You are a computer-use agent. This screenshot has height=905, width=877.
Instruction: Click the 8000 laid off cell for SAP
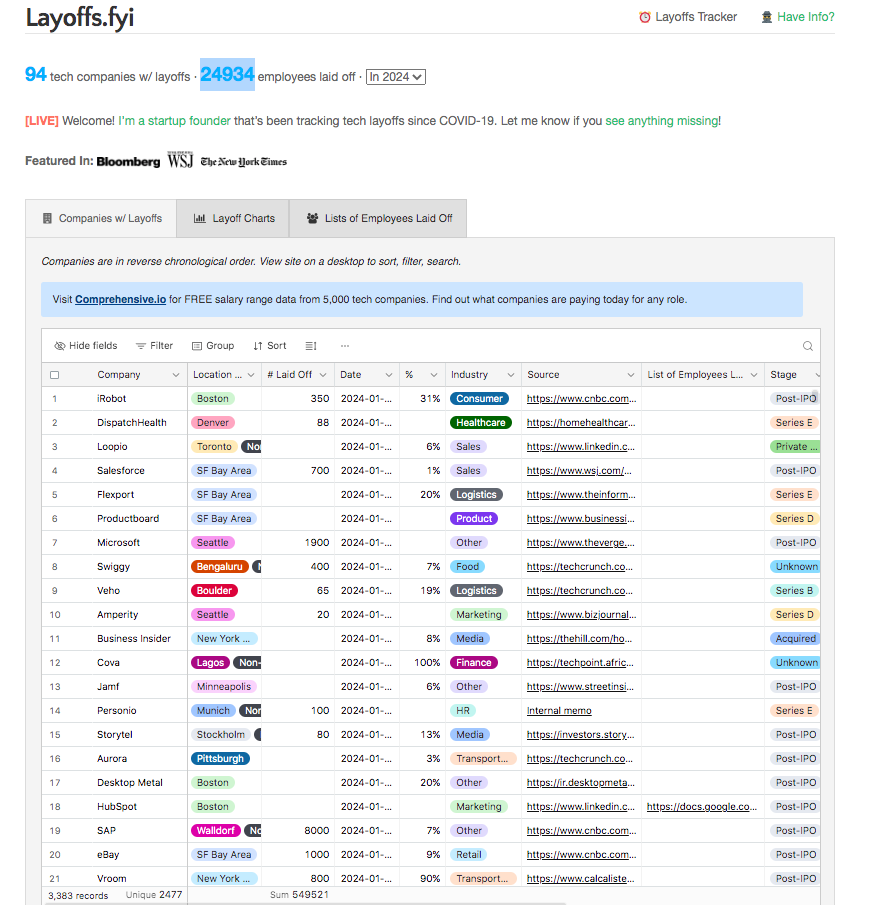[x=298, y=831]
